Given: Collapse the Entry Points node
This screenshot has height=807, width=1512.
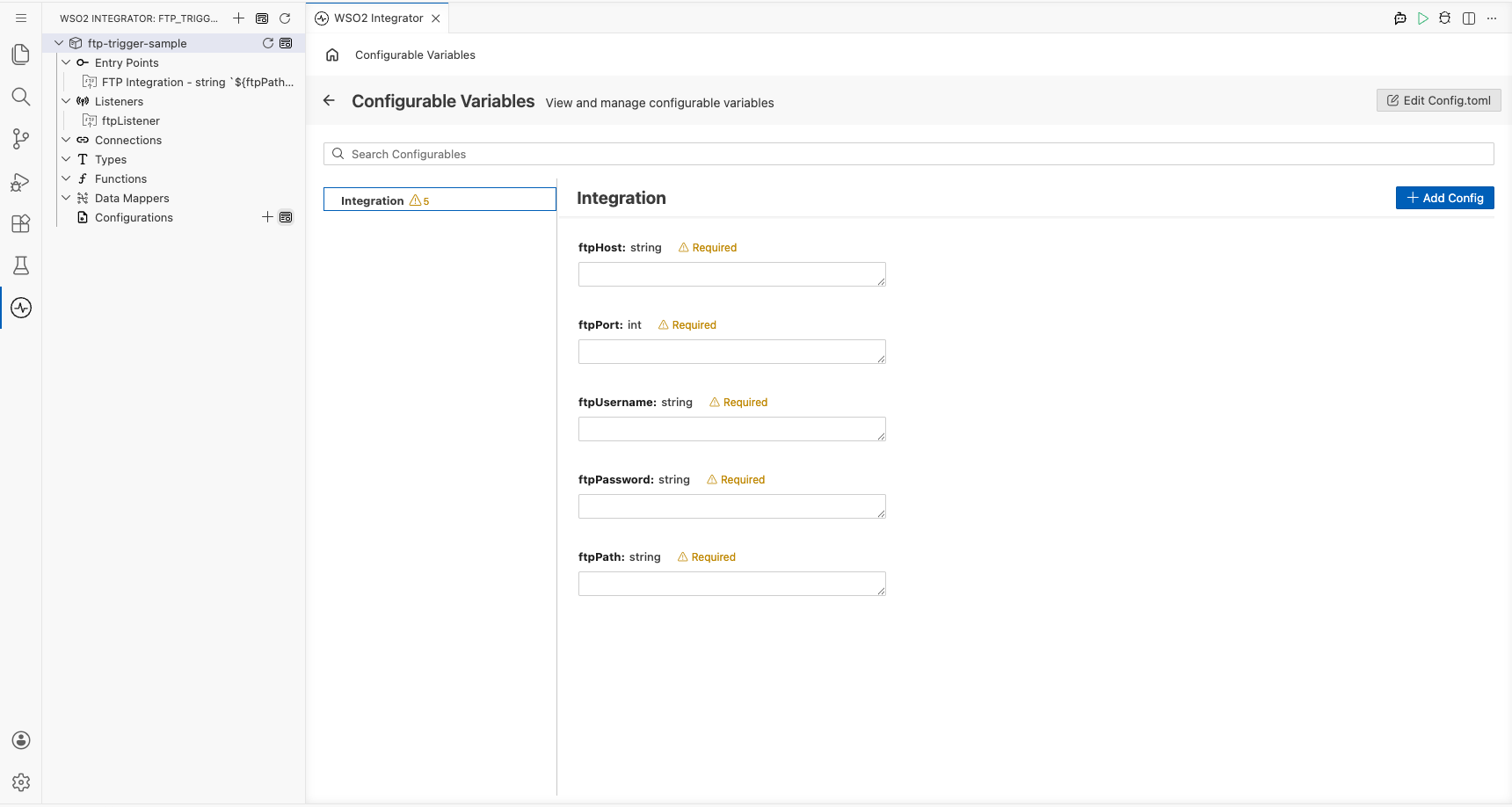Looking at the screenshot, I should (66, 62).
